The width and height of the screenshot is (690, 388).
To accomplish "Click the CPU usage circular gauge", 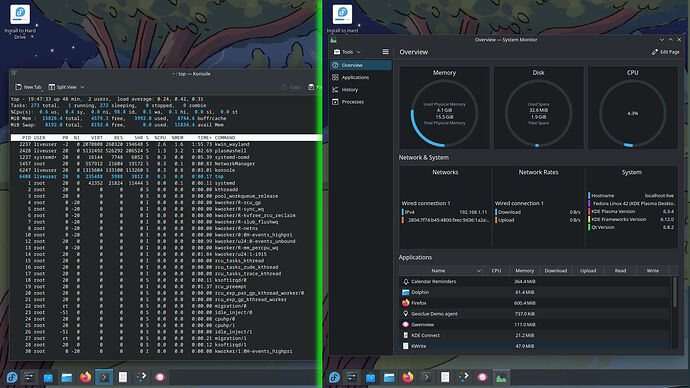I will coord(632,113).
